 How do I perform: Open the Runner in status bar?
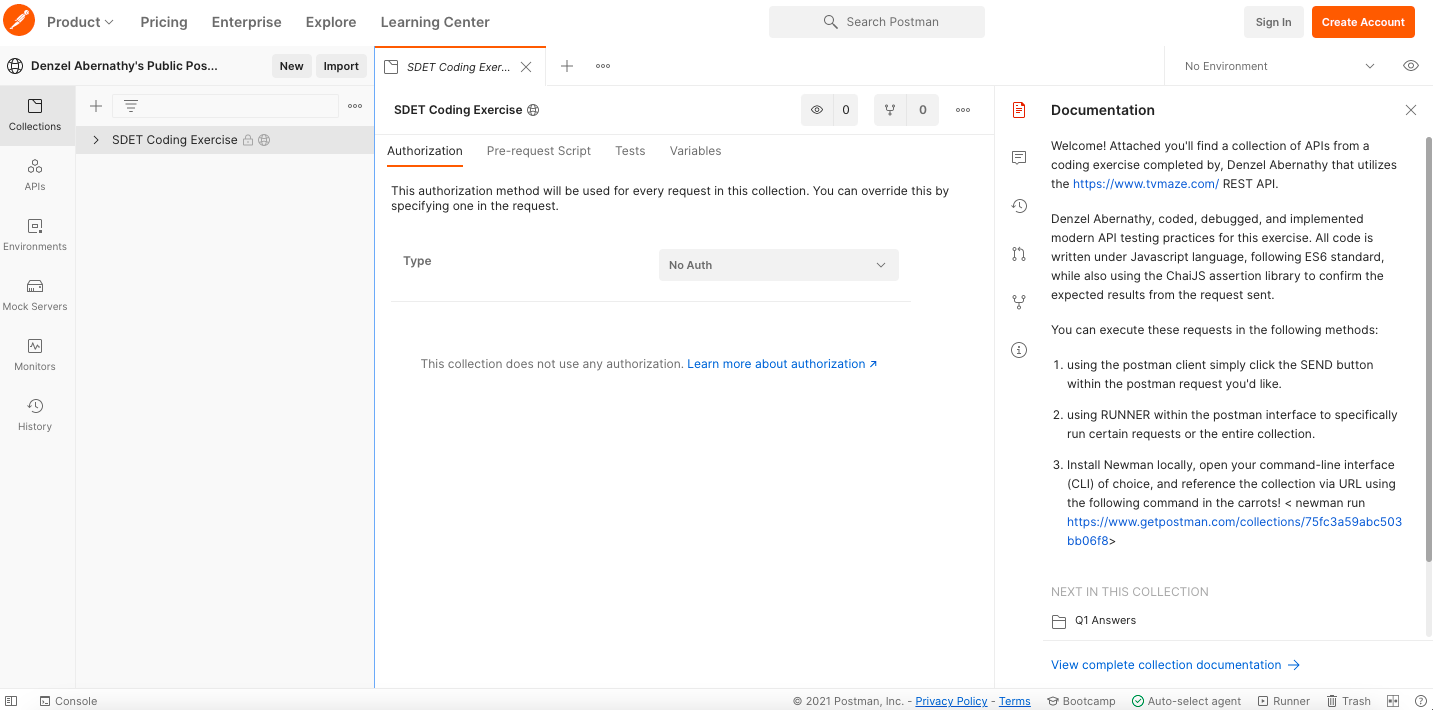click(x=1284, y=701)
